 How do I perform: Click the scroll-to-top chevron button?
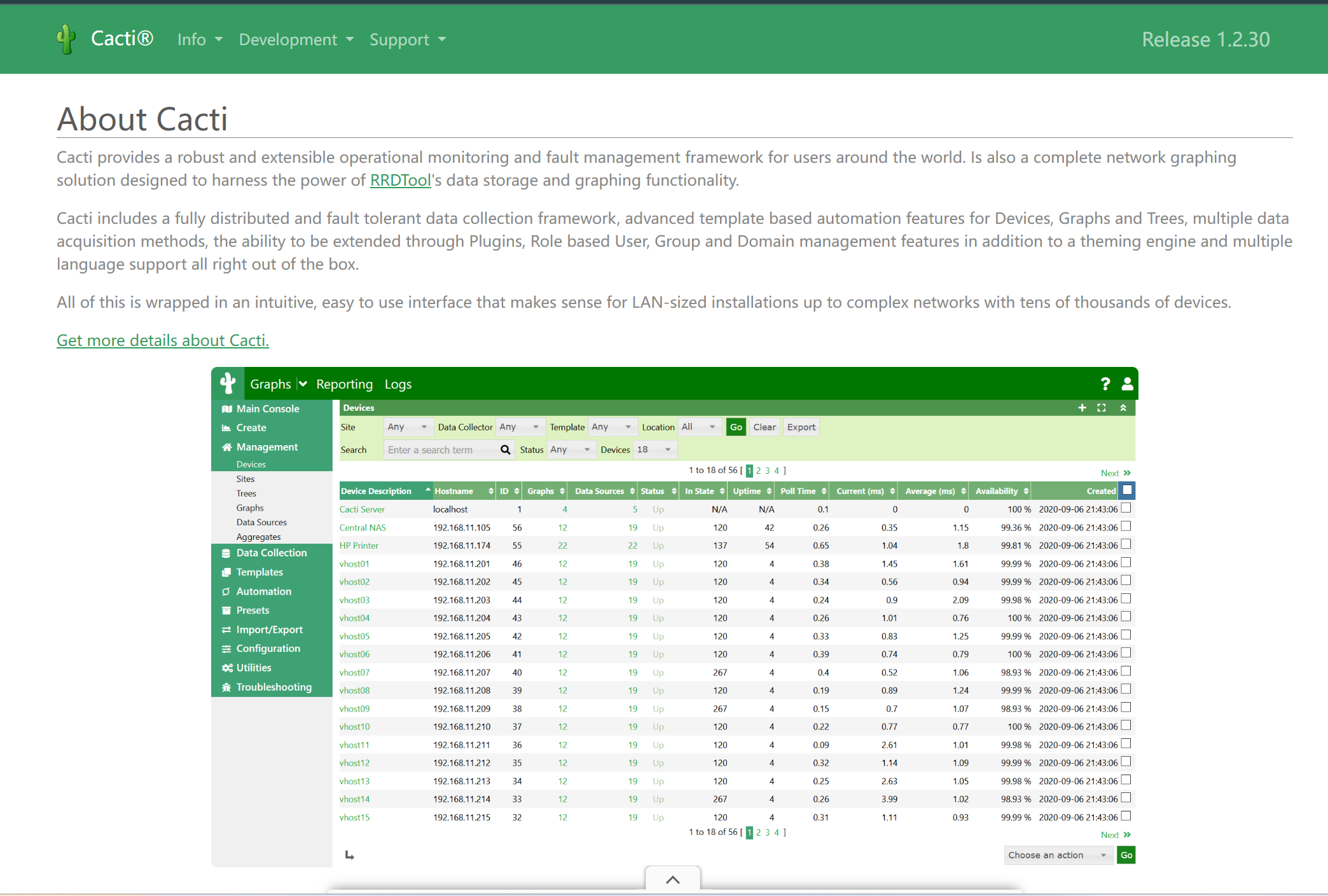[672, 879]
